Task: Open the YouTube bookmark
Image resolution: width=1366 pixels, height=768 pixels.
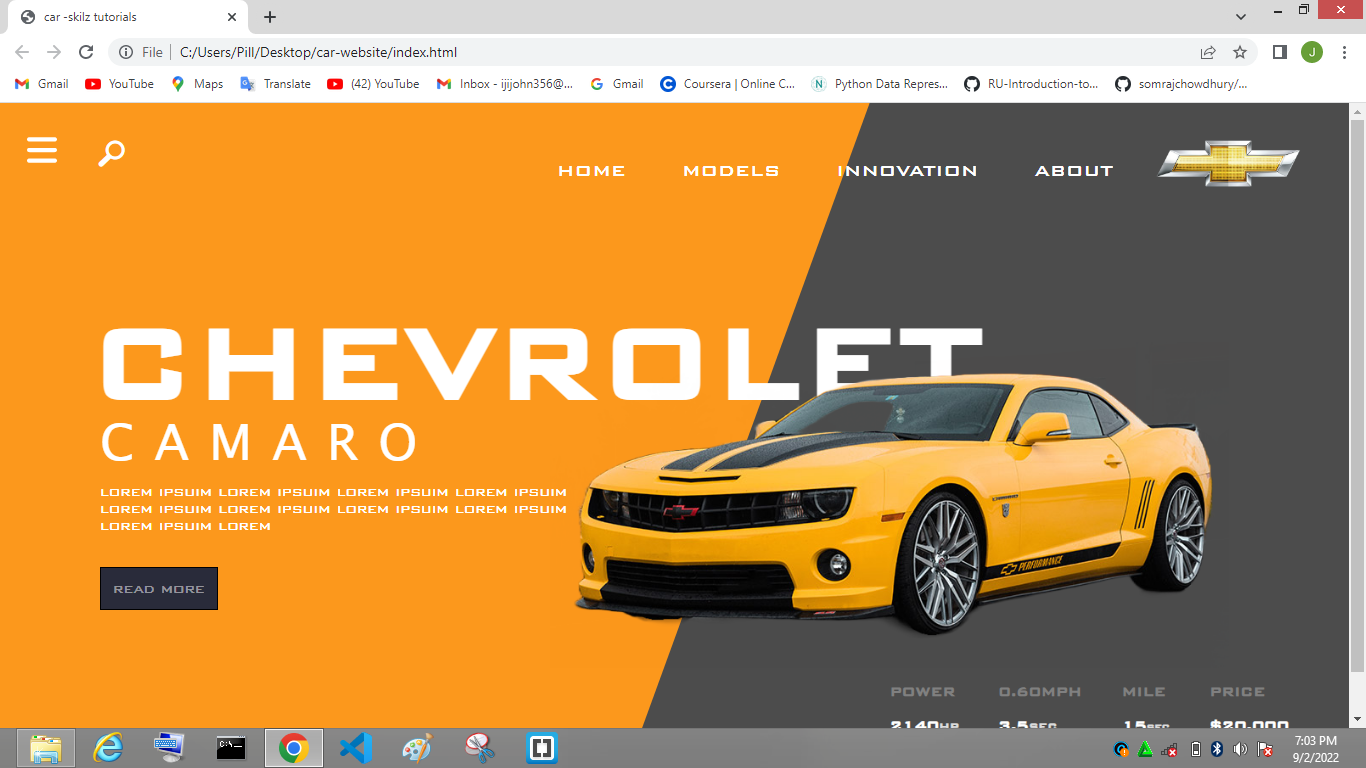Action: click(x=119, y=84)
